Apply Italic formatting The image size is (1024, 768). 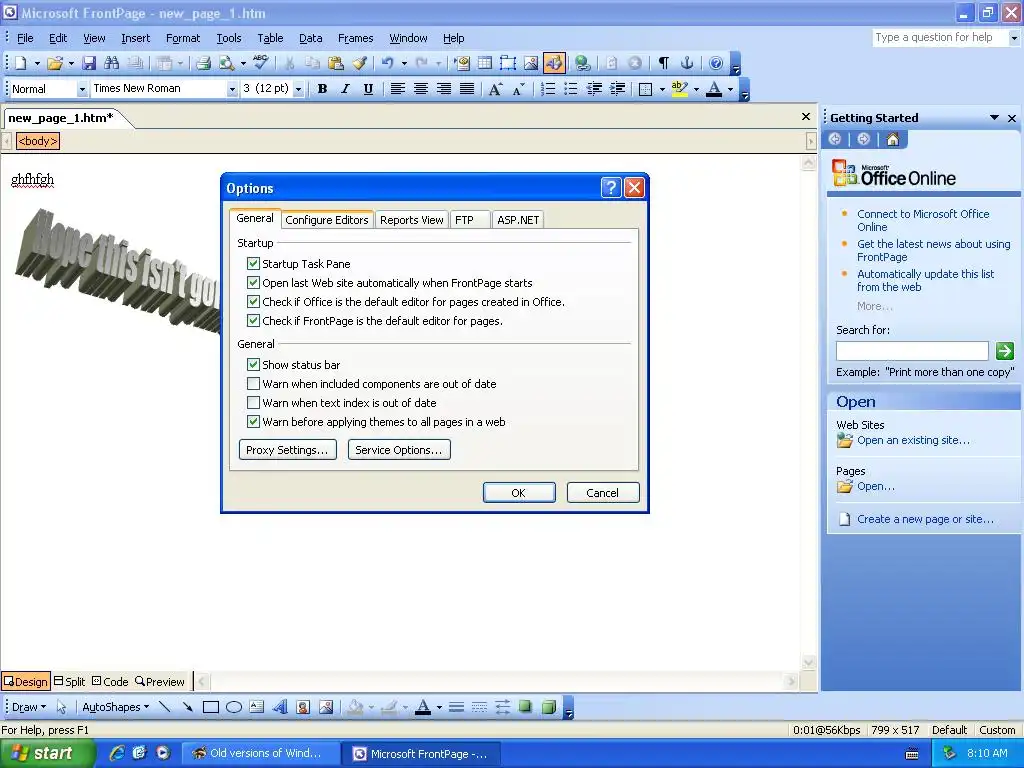pos(345,89)
